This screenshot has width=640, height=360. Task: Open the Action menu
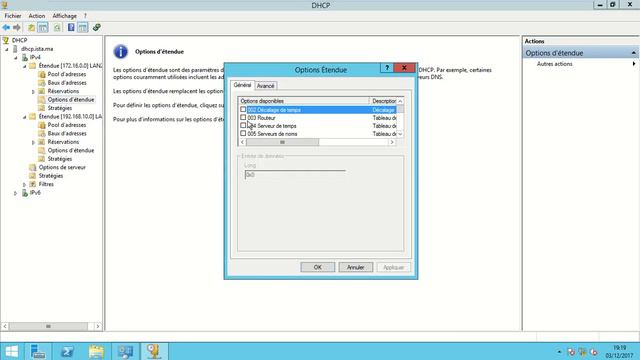(37, 16)
